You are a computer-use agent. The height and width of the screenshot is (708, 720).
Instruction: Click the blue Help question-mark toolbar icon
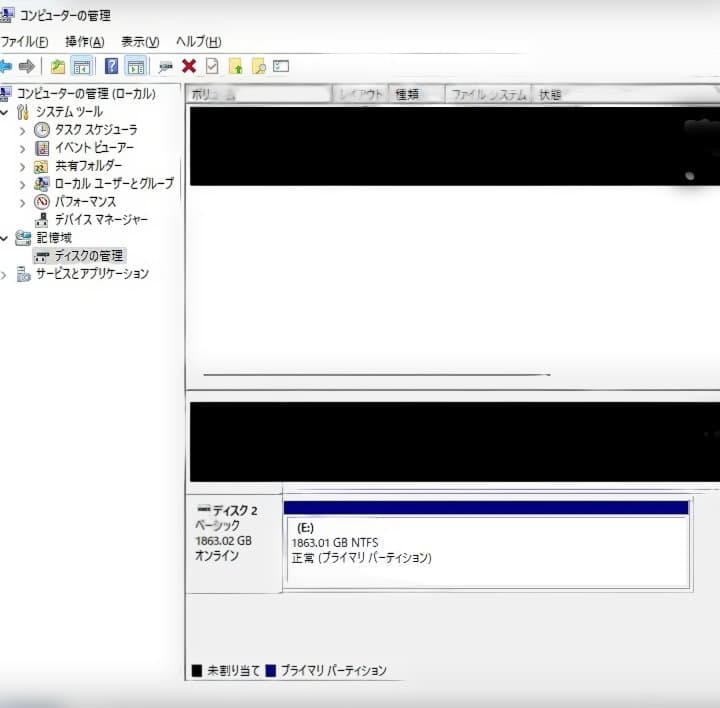pos(111,66)
